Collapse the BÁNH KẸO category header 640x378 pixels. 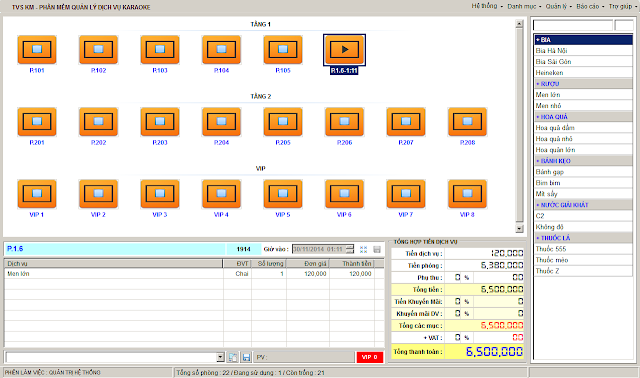[x=583, y=161]
